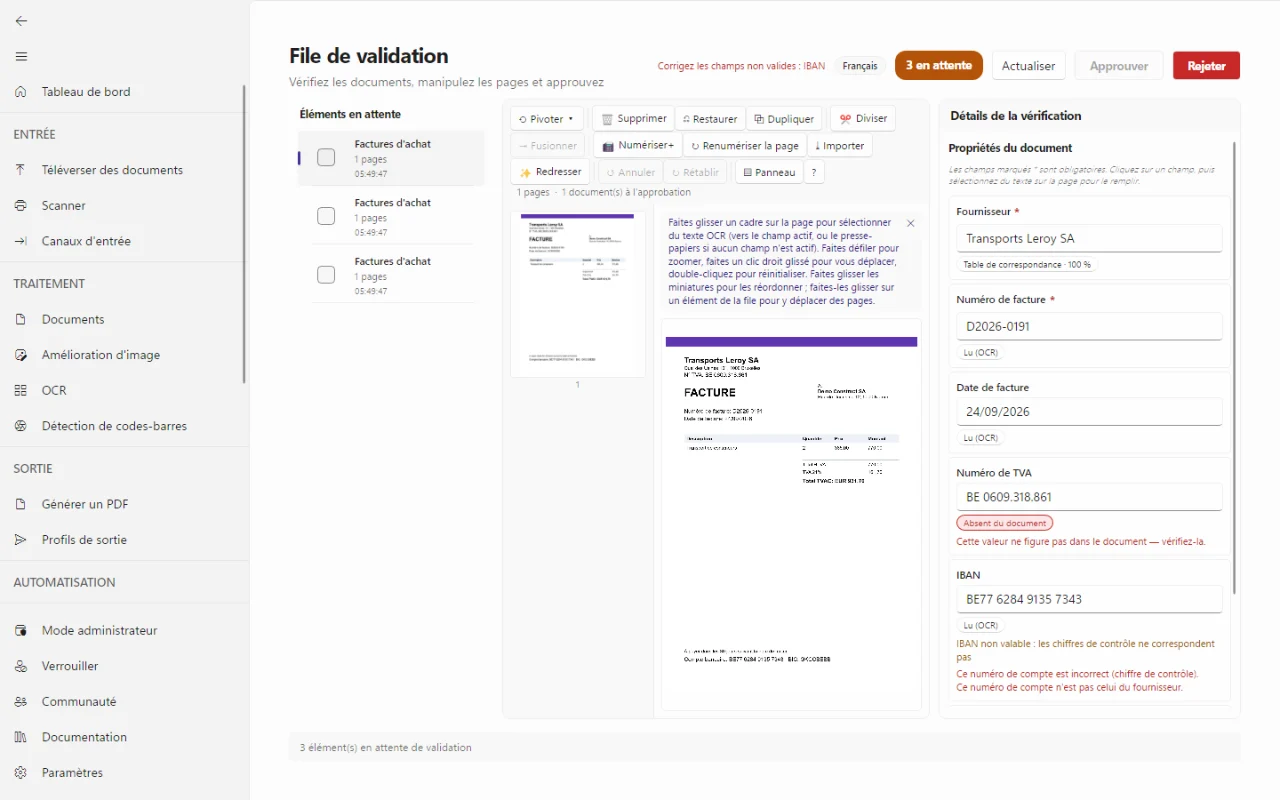The width and height of the screenshot is (1280, 800).
Task: Click the 3 en attente badge
Action: [x=939, y=66]
